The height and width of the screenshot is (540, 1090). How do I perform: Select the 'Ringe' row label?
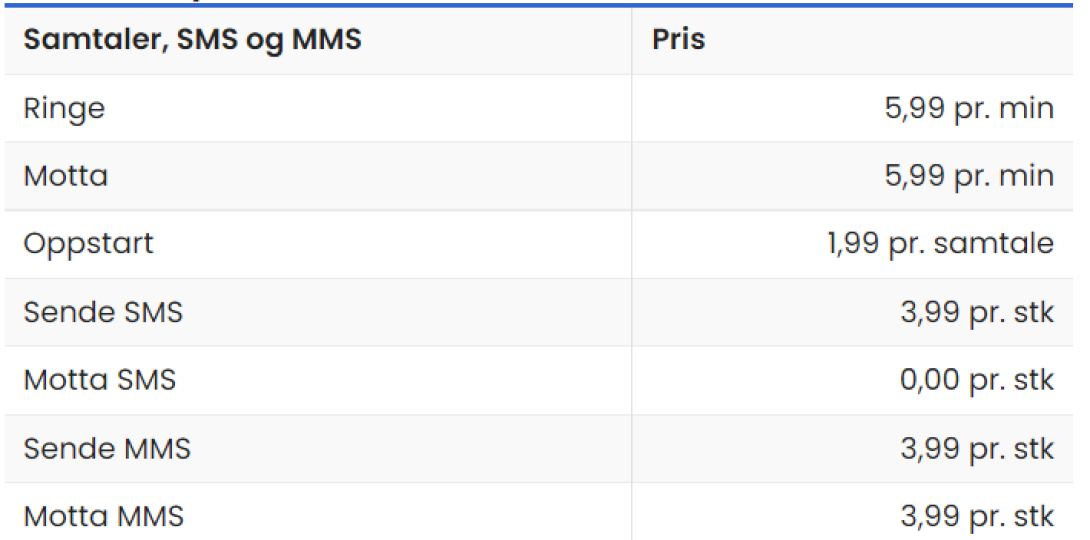pyautogui.click(x=64, y=108)
